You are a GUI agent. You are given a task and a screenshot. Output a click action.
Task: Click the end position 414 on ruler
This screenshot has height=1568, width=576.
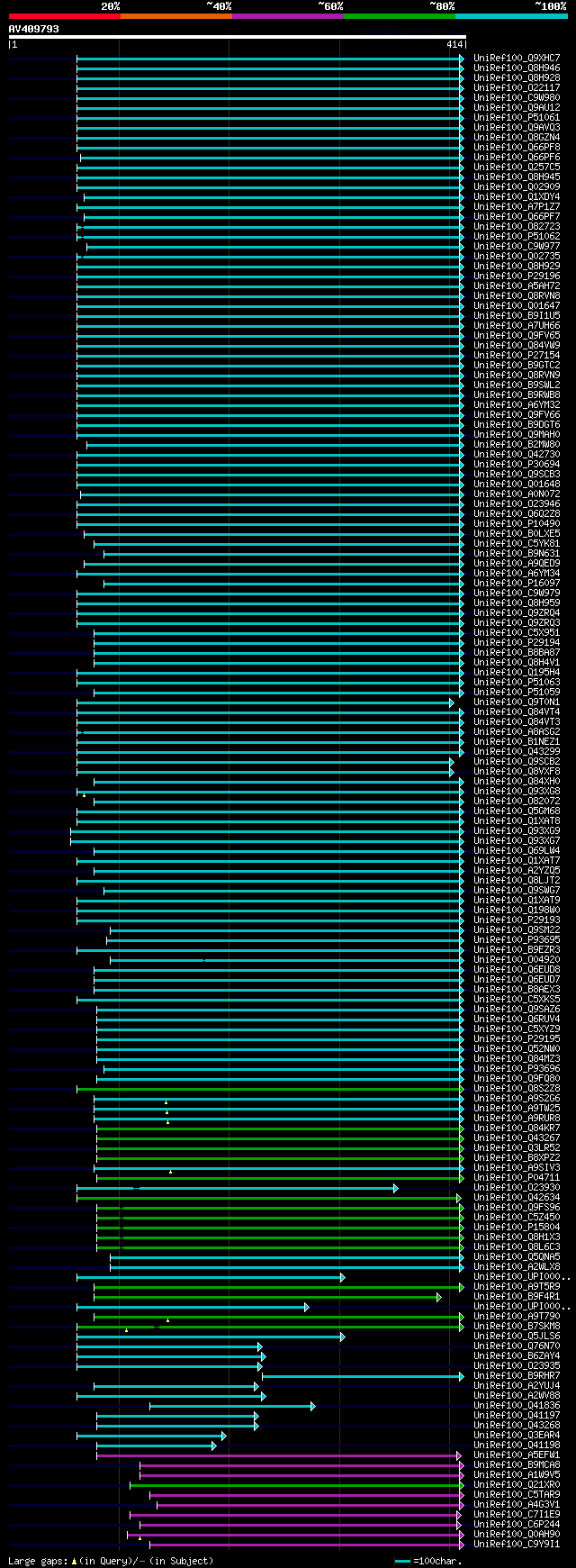[x=454, y=44]
